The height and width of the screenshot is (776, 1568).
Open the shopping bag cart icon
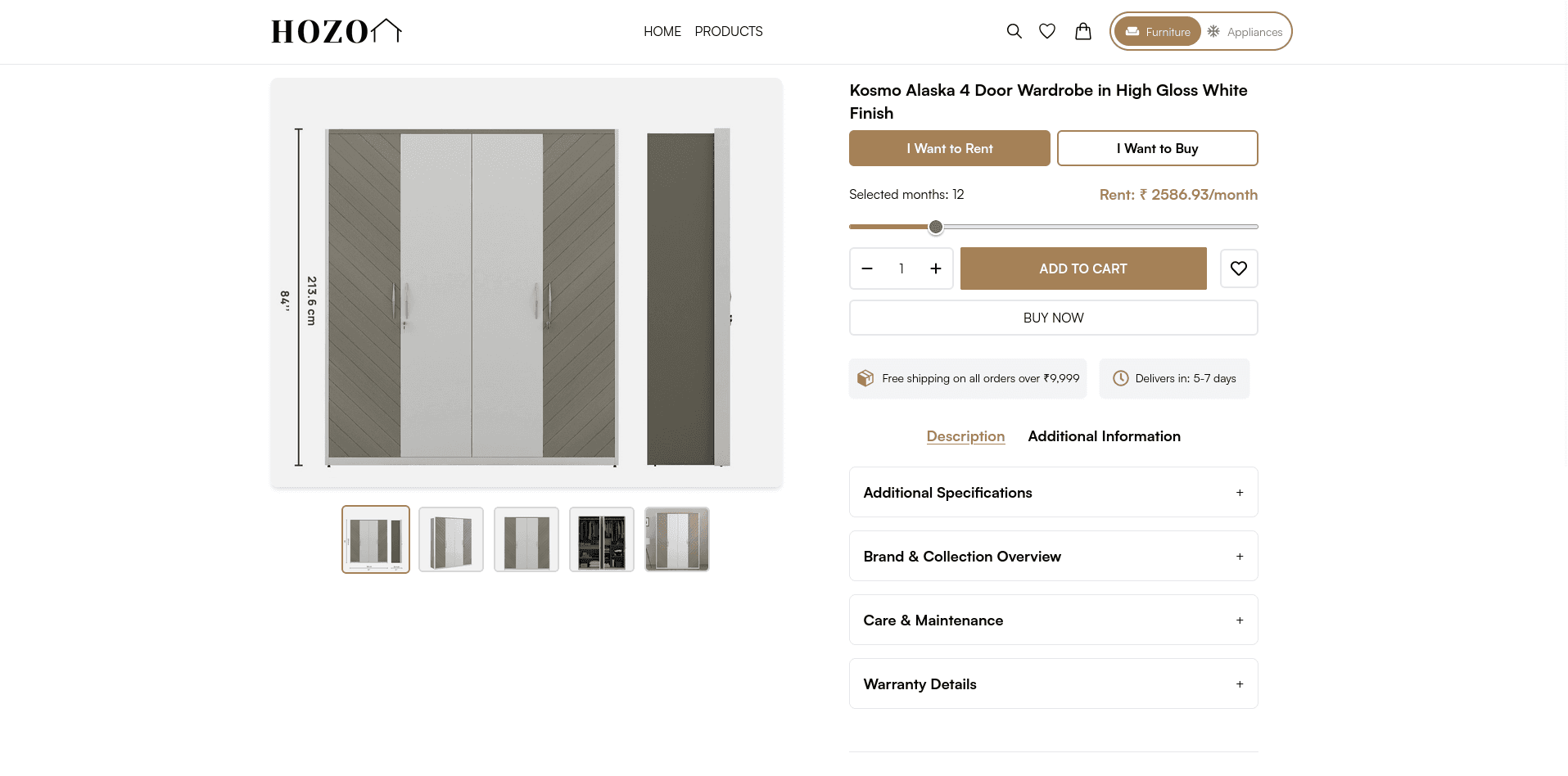pyautogui.click(x=1083, y=31)
